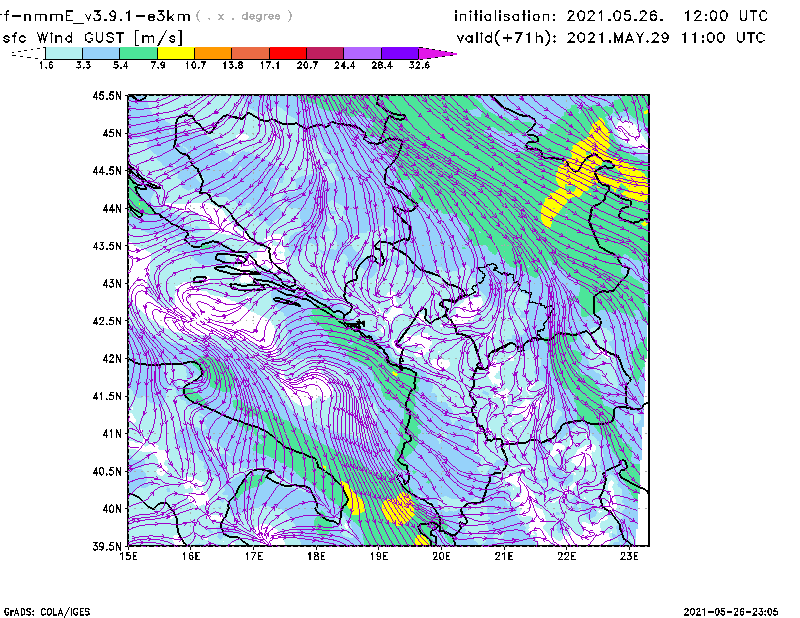Click the red 17.1–20.7 legend swatch
800x618 pixels.
pos(288,53)
